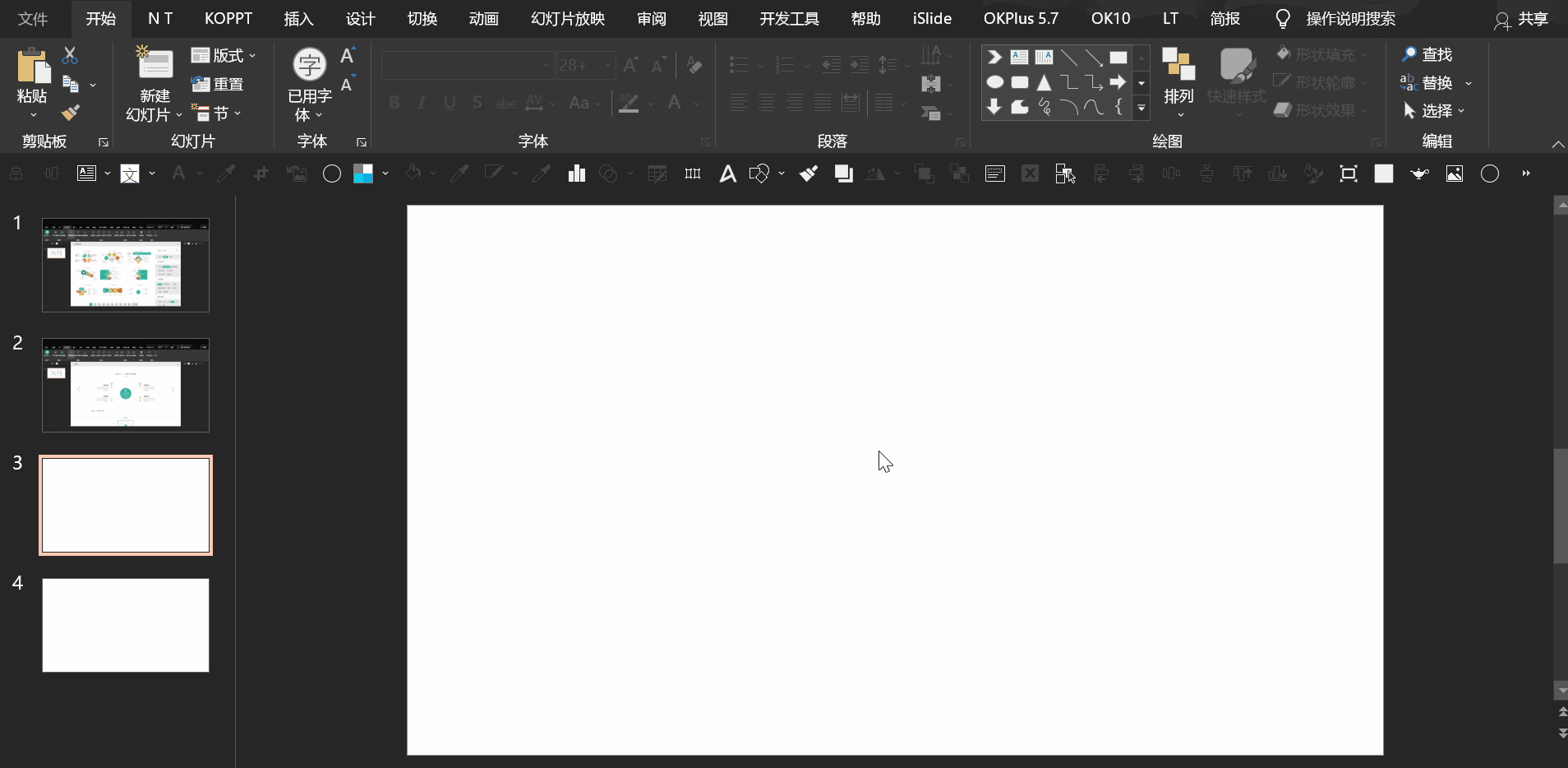Select the oval shape in shapes gallery
This screenshot has height=768, width=1568.
[994, 82]
